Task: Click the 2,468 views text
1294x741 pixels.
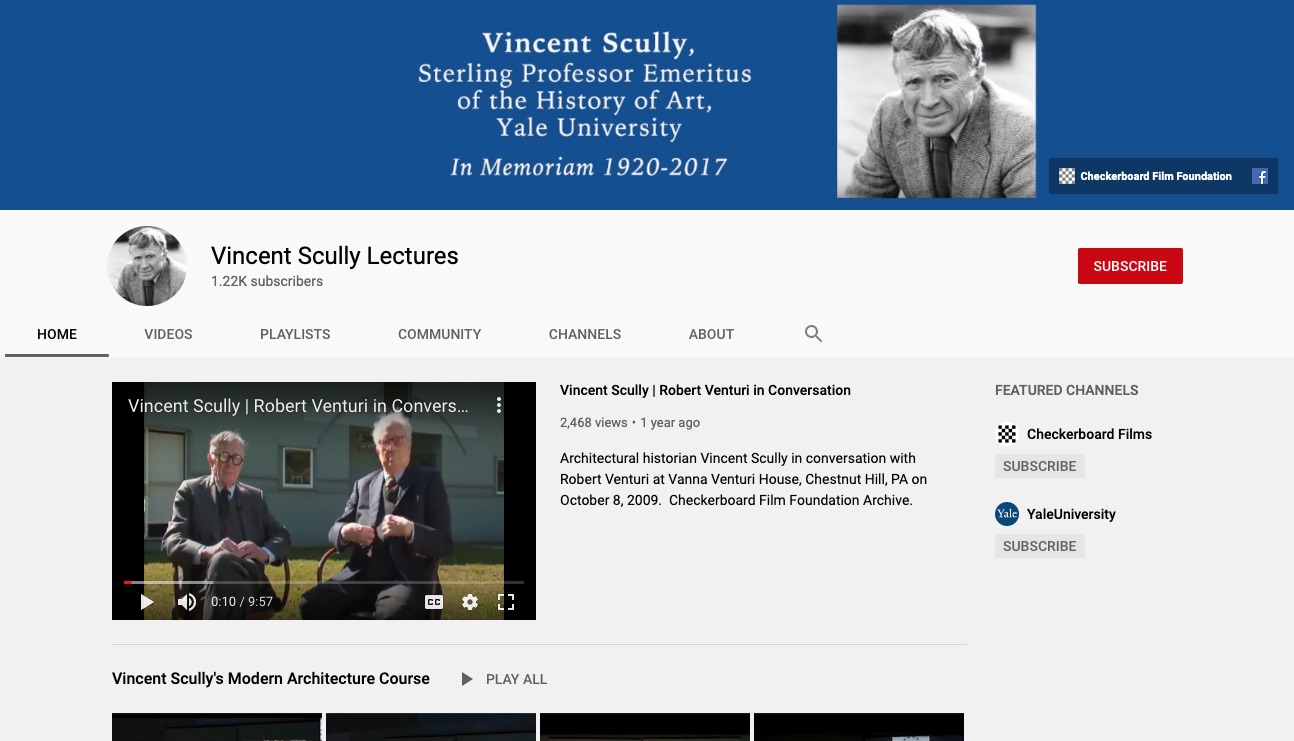Action: click(x=594, y=422)
